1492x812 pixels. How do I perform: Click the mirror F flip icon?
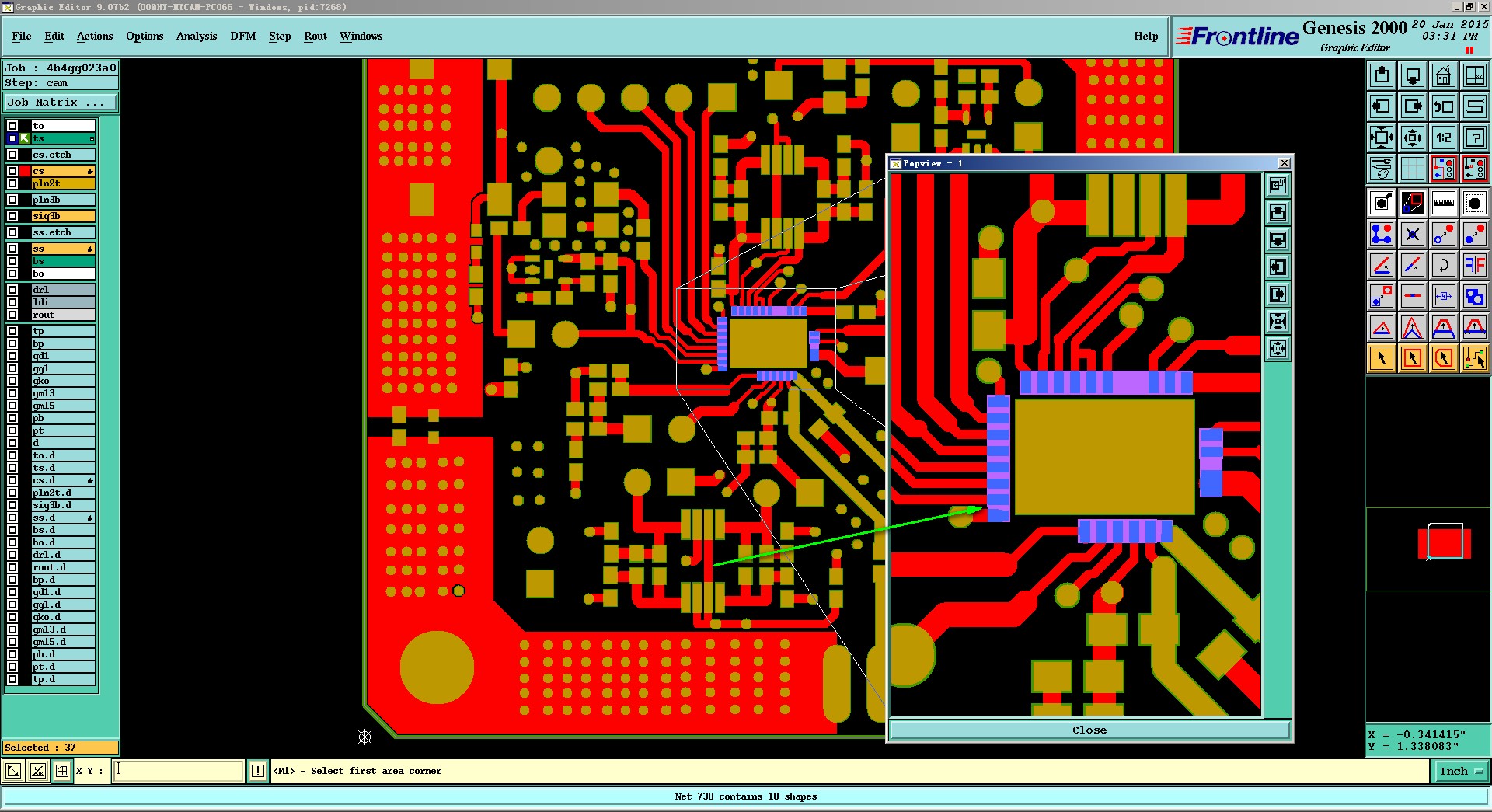pos(1475,265)
